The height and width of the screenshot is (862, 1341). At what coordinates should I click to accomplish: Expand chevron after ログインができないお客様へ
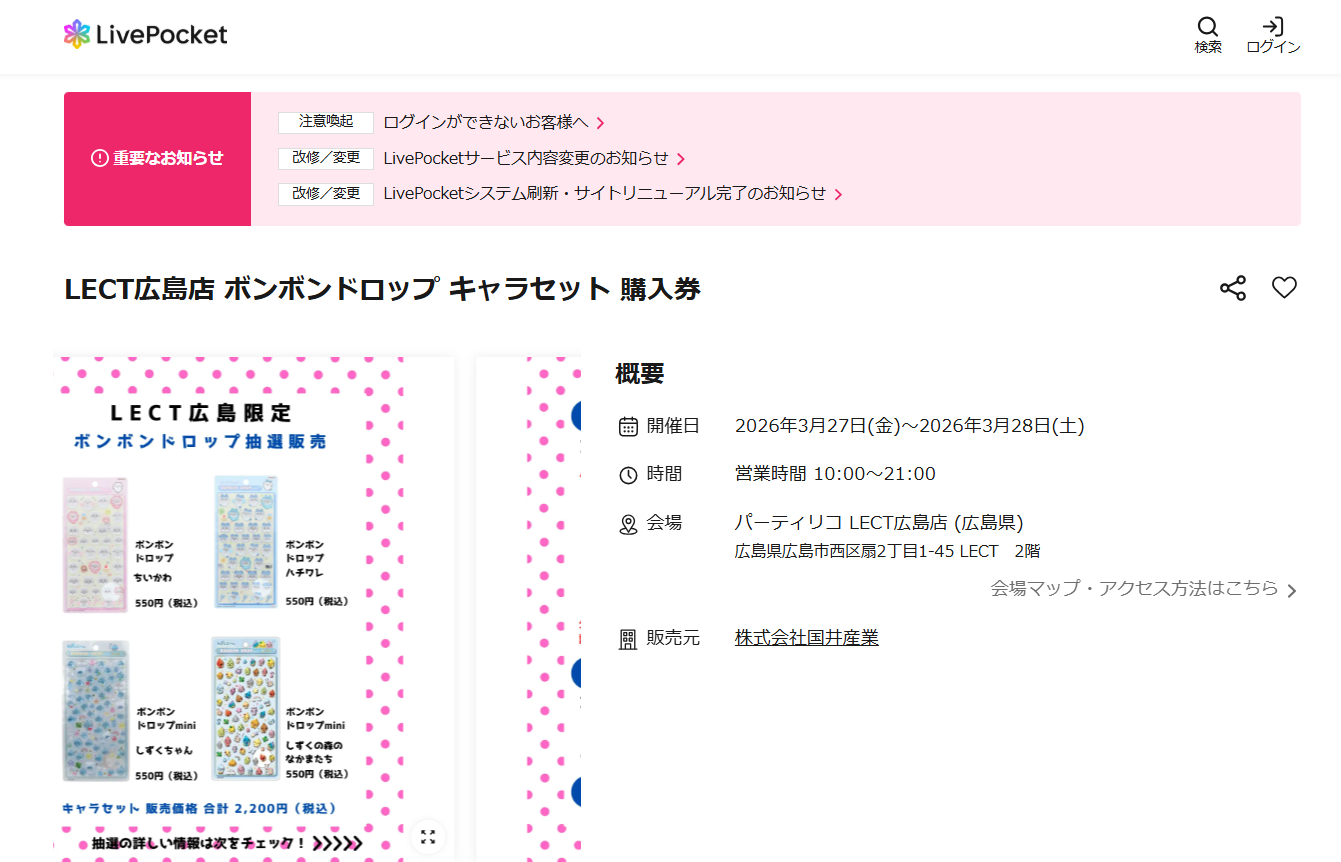[599, 122]
